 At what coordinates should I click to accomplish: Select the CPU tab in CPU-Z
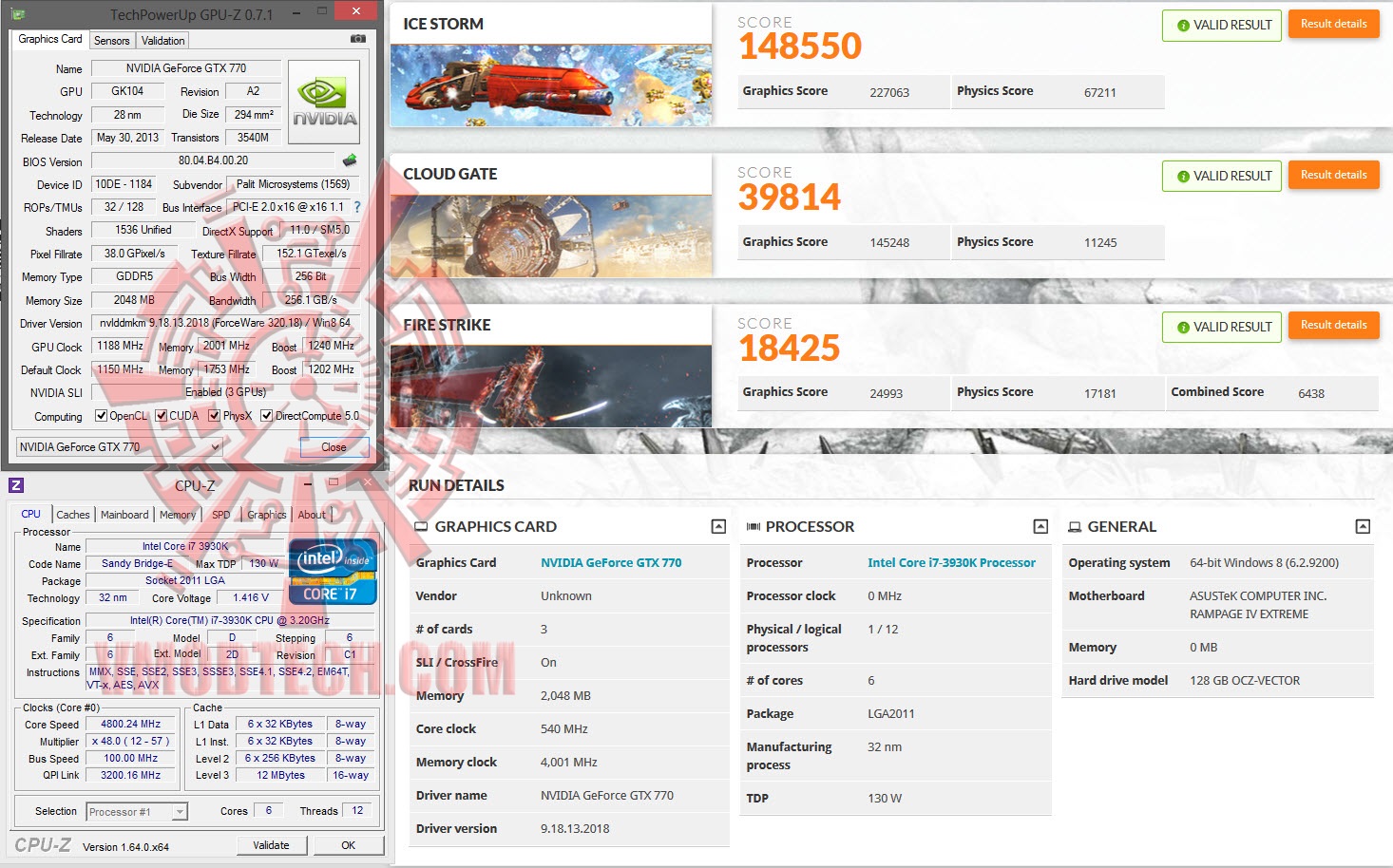click(31, 514)
